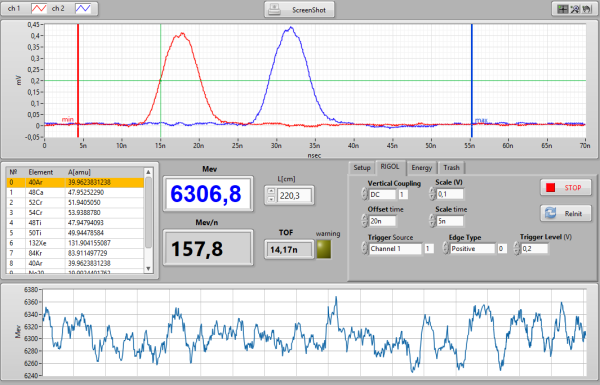600x385 pixels.
Task: Open the Vertical Coupling DC selector
Action: click(x=382, y=194)
